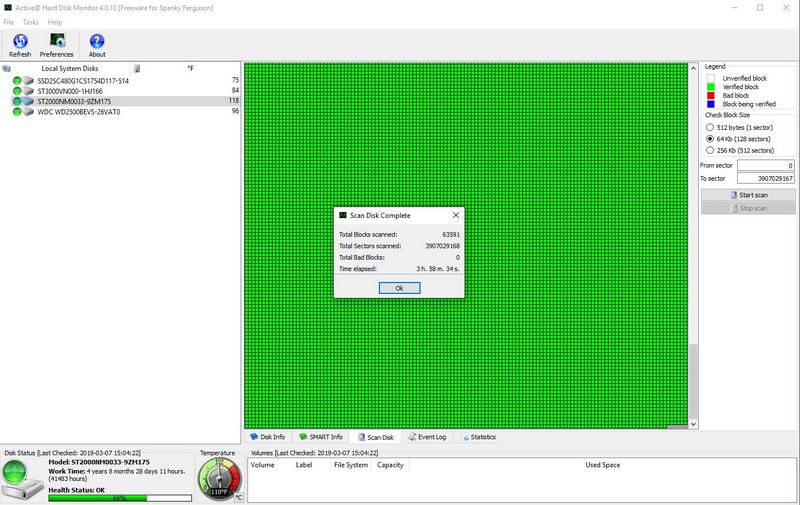Click the °F temperature column header

click(190, 68)
